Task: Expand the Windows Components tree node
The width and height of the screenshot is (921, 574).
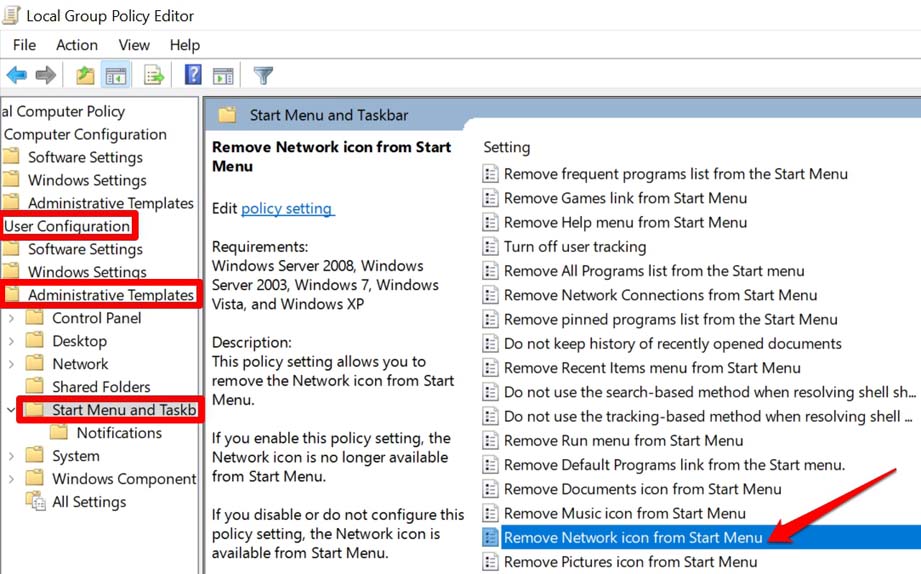Action: 11,479
